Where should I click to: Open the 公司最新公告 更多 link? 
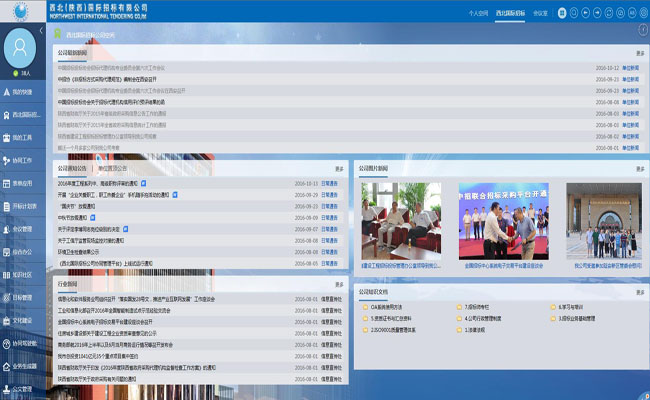[339, 169]
